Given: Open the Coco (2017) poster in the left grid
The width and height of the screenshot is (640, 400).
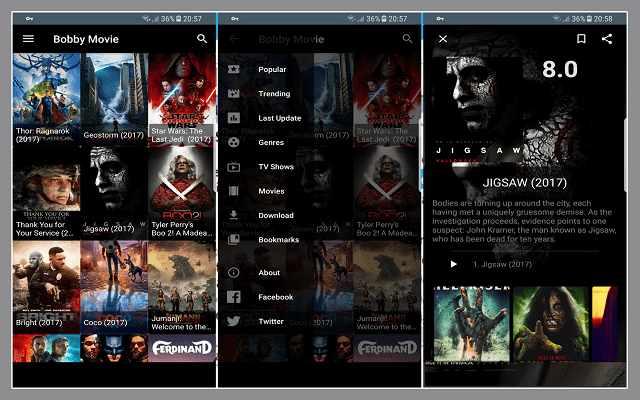Looking at the screenshot, I should tap(114, 286).
